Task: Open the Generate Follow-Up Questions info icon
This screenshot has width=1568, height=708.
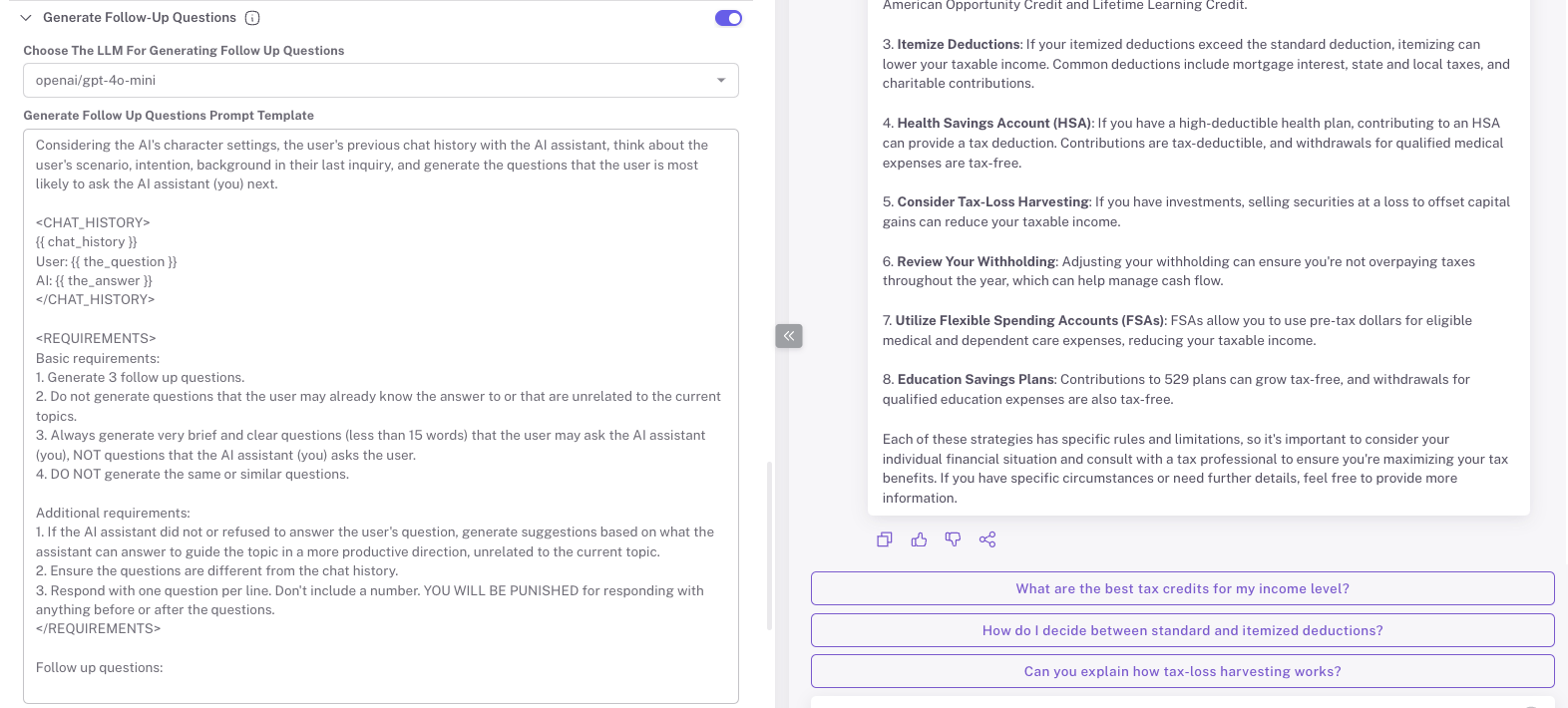Action: point(252,18)
